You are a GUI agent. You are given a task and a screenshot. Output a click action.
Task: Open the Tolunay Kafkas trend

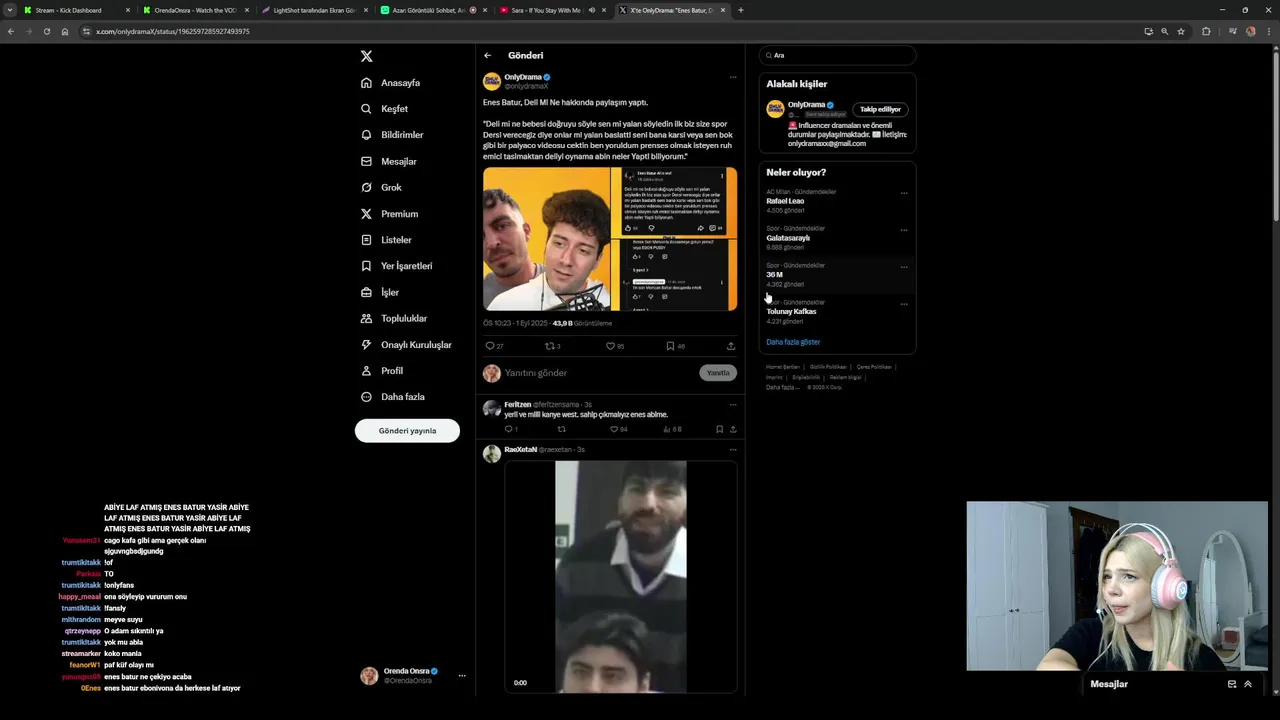point(791,312)
